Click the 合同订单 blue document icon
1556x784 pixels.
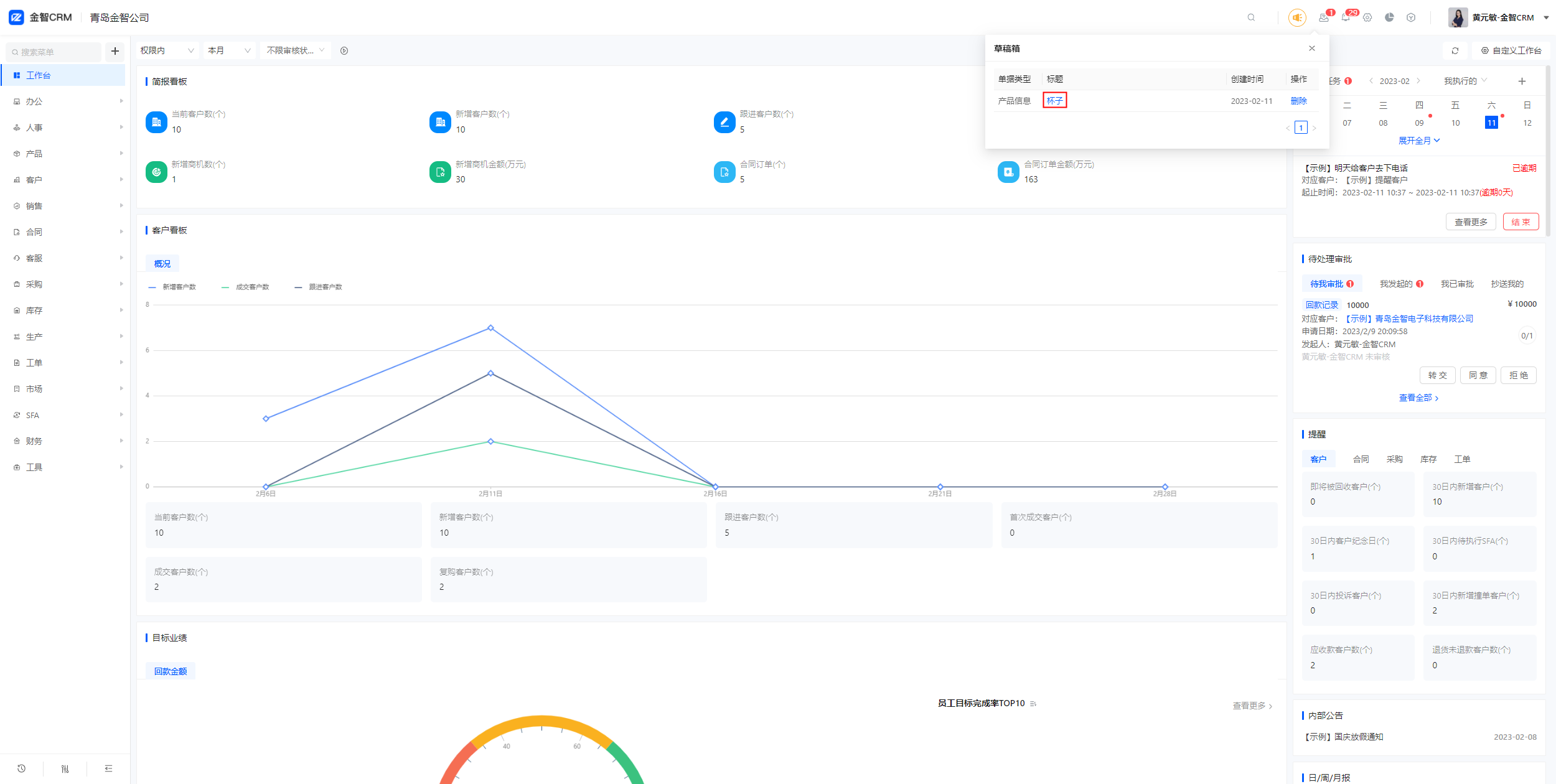pyautogui.click(x=724, y=172)
